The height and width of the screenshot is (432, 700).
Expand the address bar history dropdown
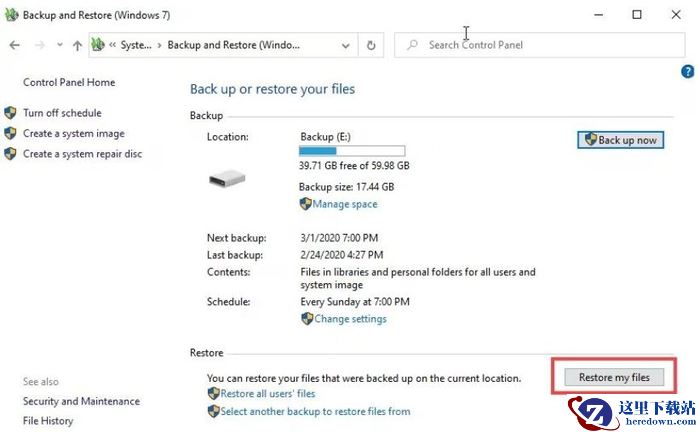(x=345, y=46)
